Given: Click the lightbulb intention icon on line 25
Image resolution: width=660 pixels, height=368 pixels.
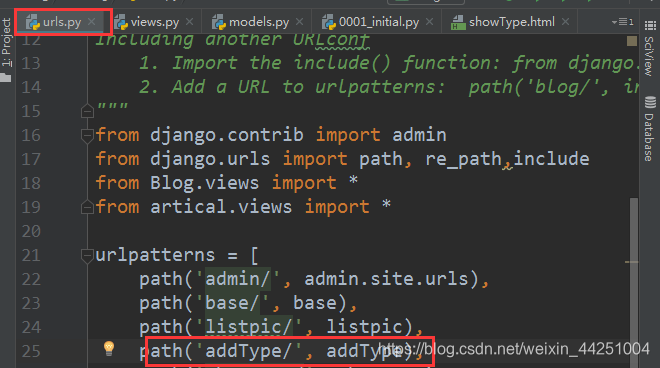Looking at the screenshot, I should coord(109,349).
